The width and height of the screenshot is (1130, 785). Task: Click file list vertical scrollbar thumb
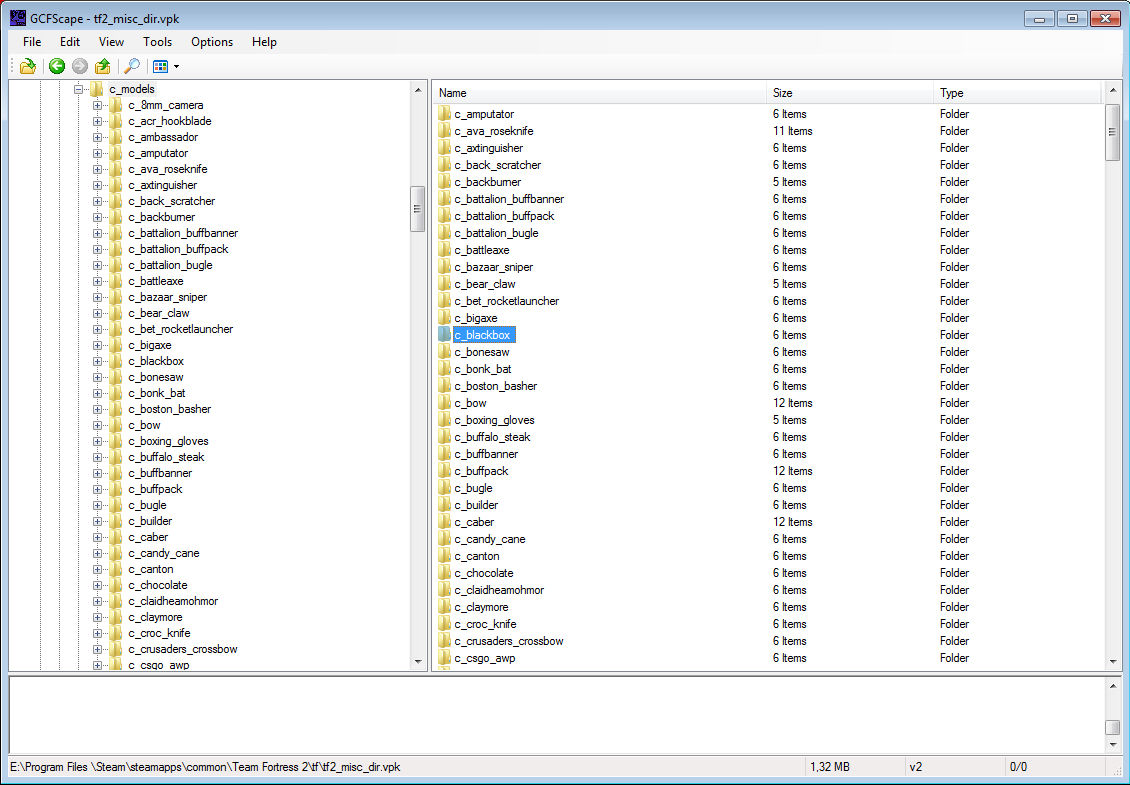point(1113,132)
